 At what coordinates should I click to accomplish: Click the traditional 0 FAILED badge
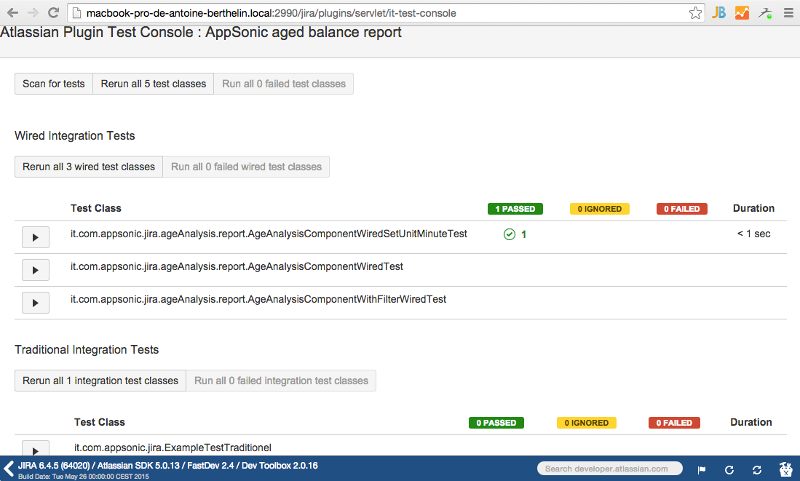coord(674,423)
